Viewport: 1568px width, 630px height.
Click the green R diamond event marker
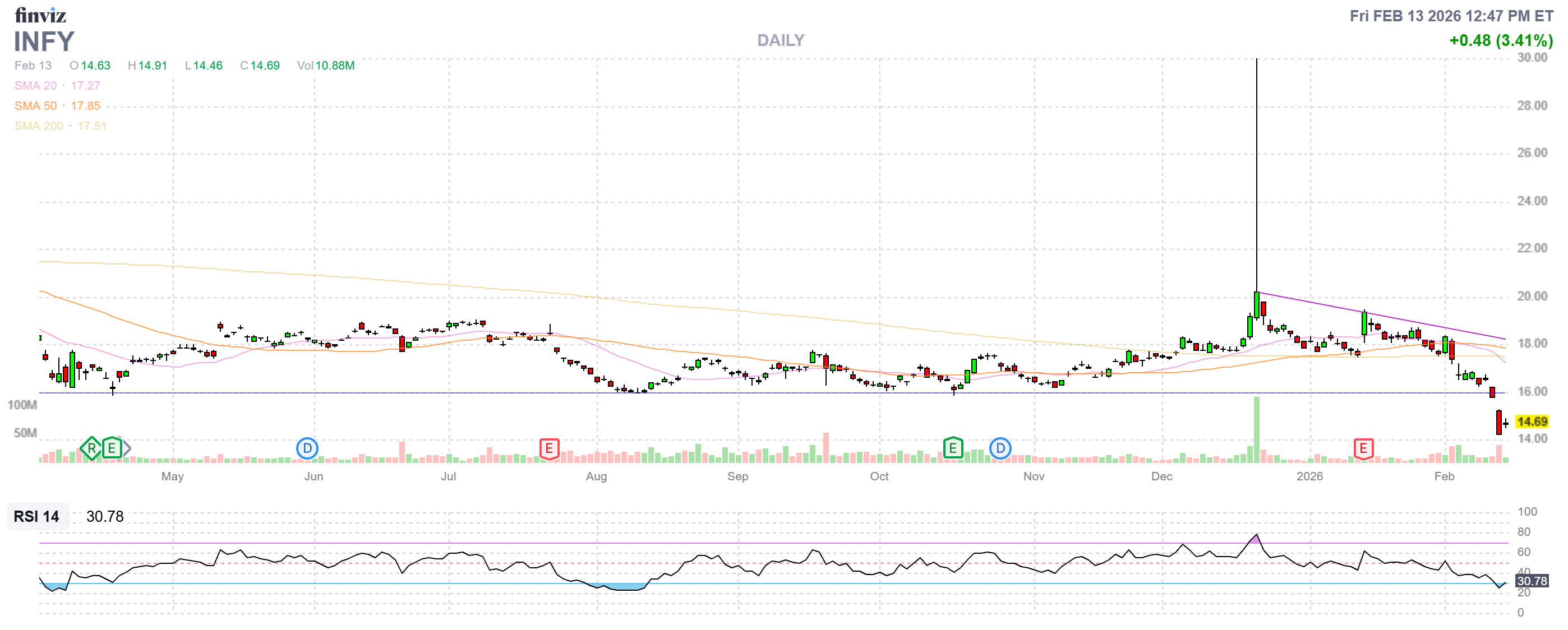coord(91,449)
